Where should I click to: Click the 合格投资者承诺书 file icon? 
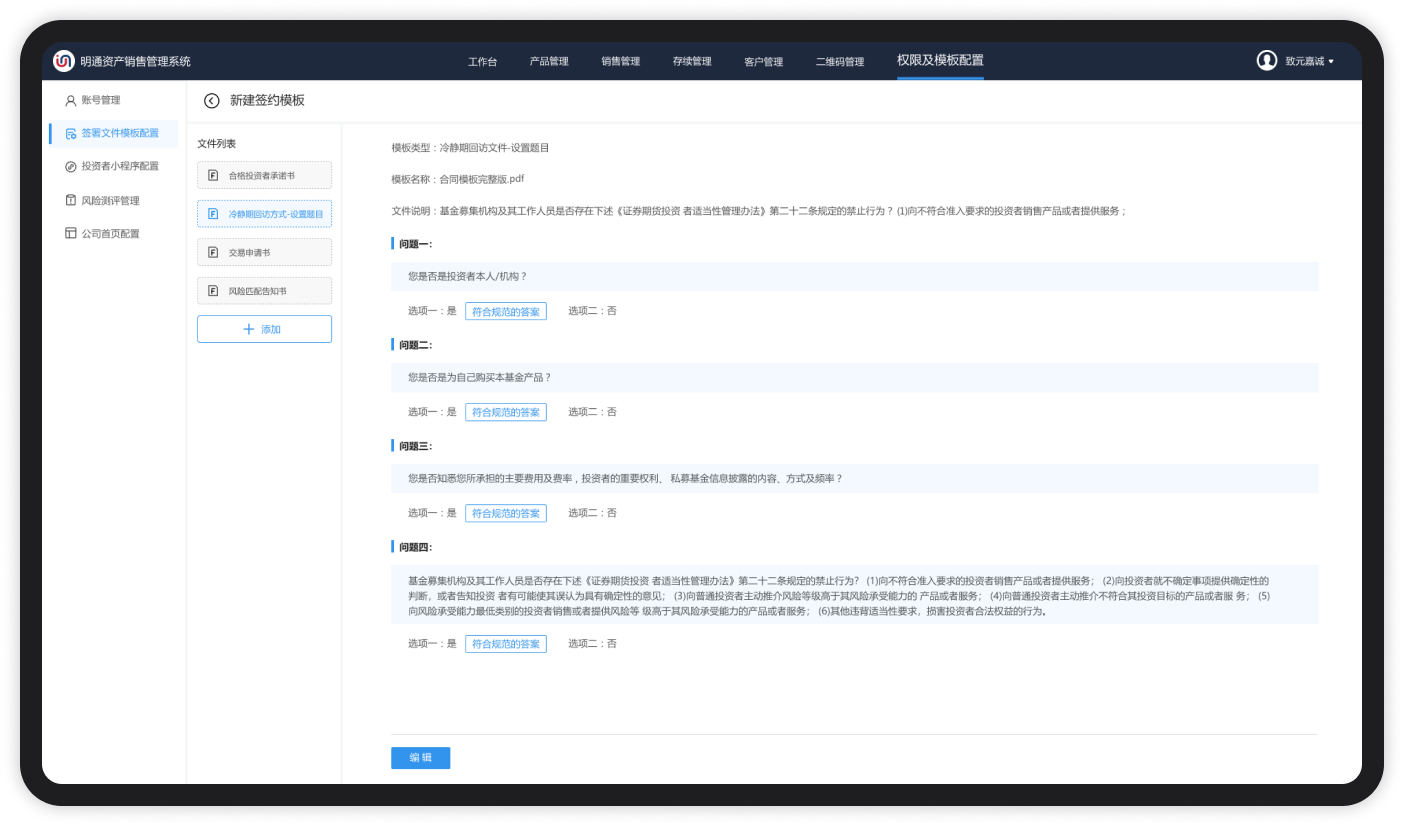[x=213, y=176]
